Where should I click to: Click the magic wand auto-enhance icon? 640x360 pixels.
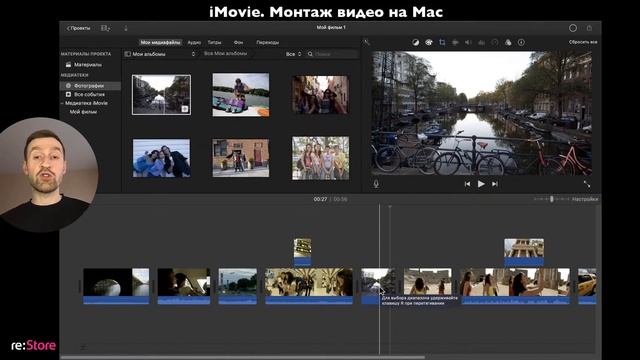367,42
